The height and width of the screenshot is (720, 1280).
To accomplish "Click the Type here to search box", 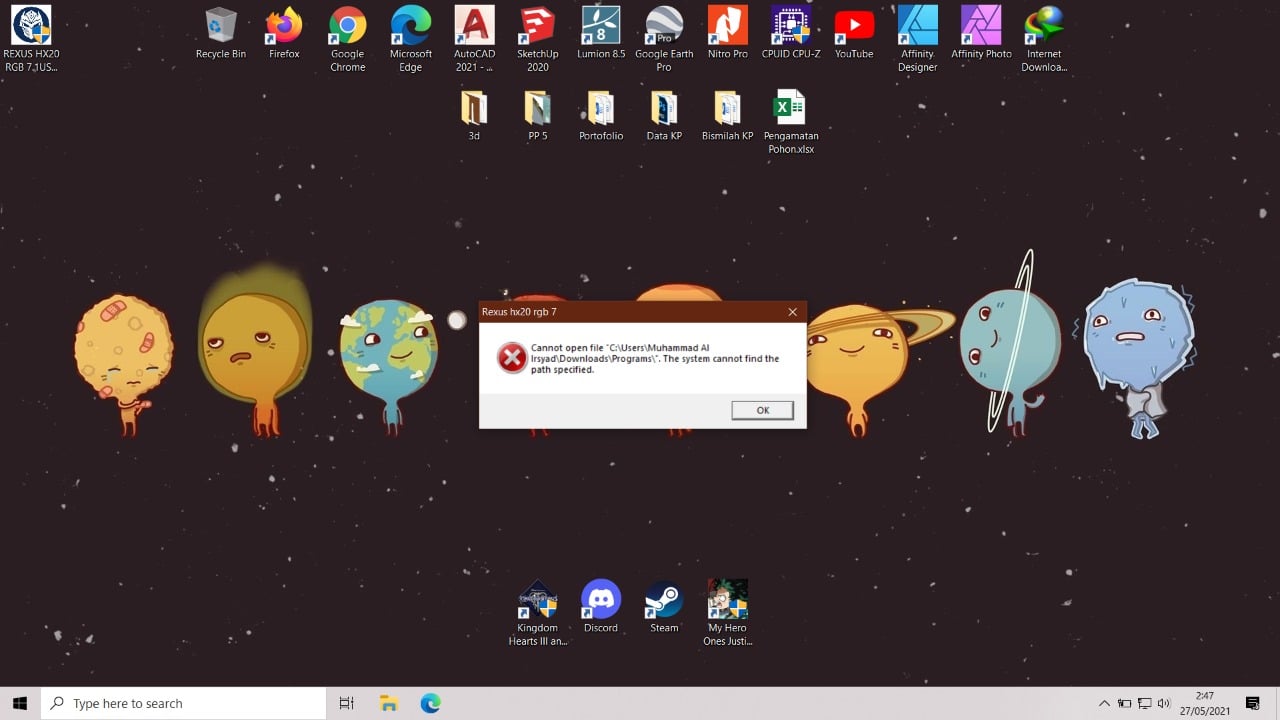I will 183,703.
